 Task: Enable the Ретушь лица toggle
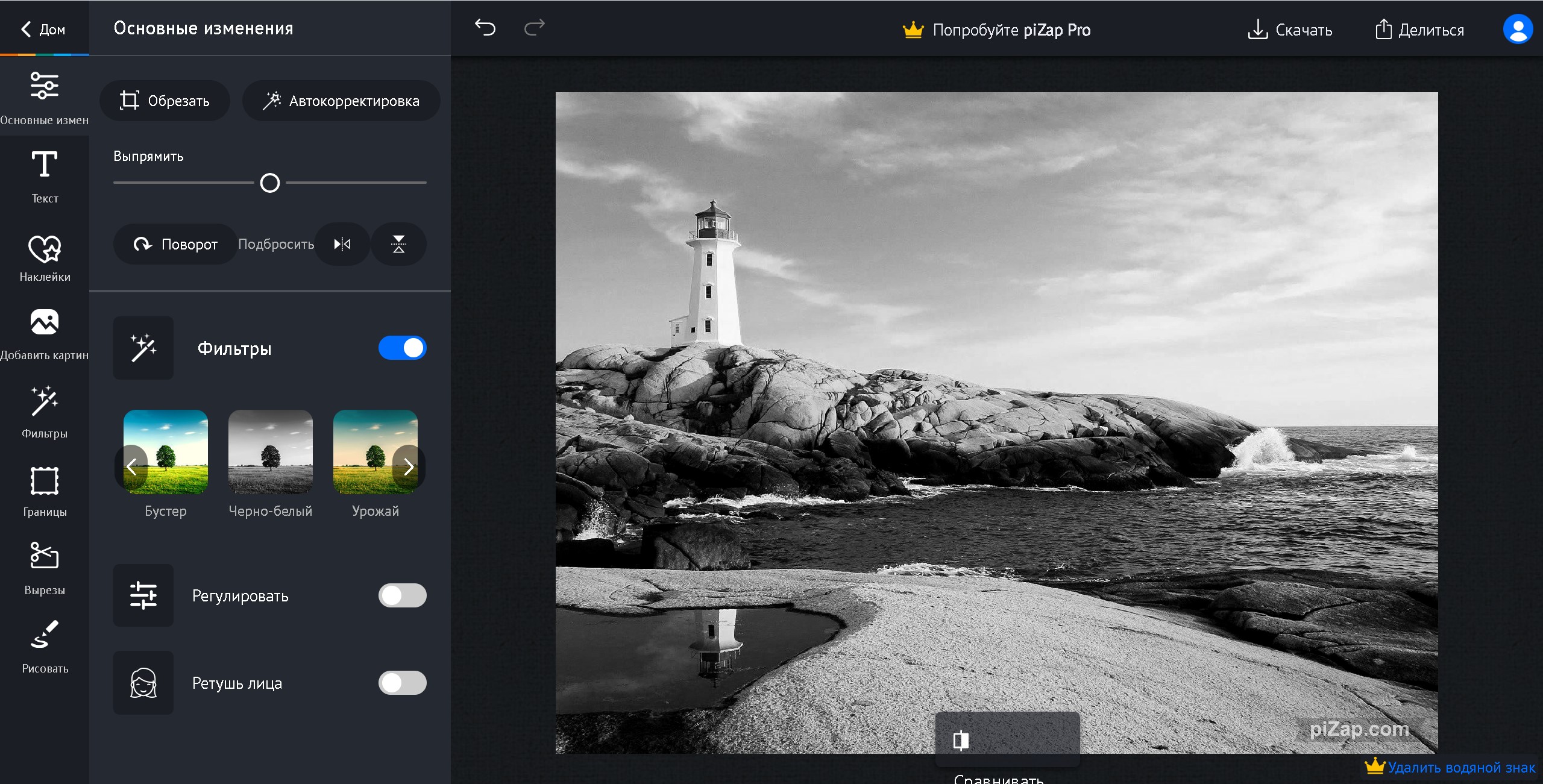[402, 683]
